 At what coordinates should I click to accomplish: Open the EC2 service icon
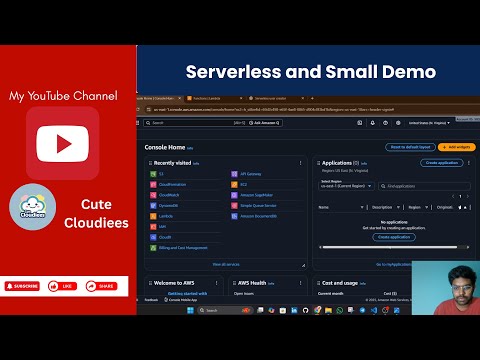point(234,184)
